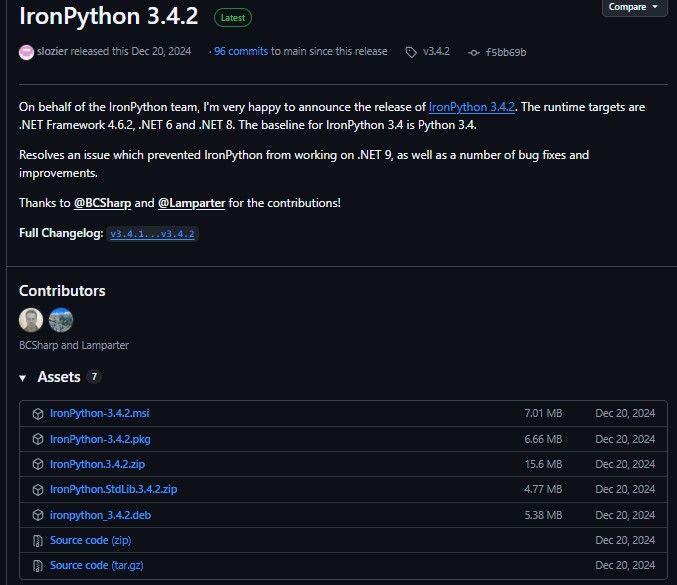Click the Assets count badge 7
The image size is (677, 585).
94,377
